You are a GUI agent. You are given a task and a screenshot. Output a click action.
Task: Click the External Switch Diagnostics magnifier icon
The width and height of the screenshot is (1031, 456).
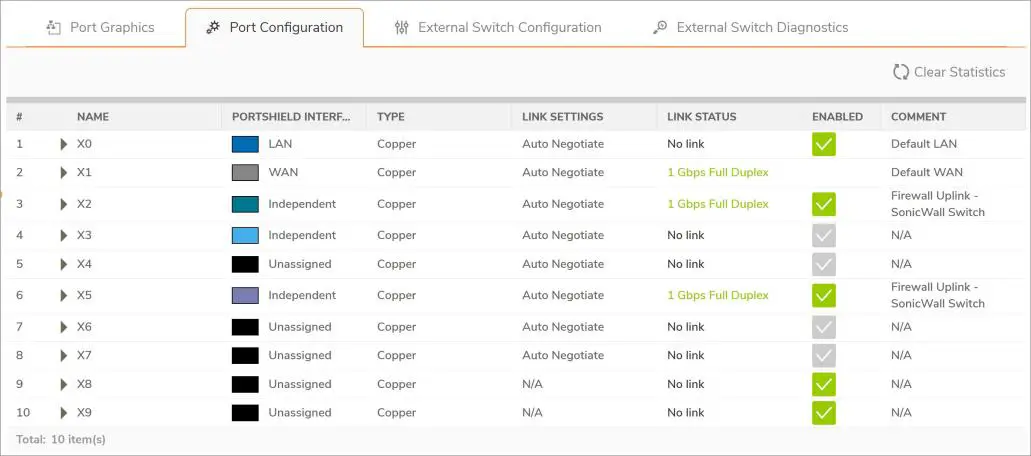(x=660, y=27)
